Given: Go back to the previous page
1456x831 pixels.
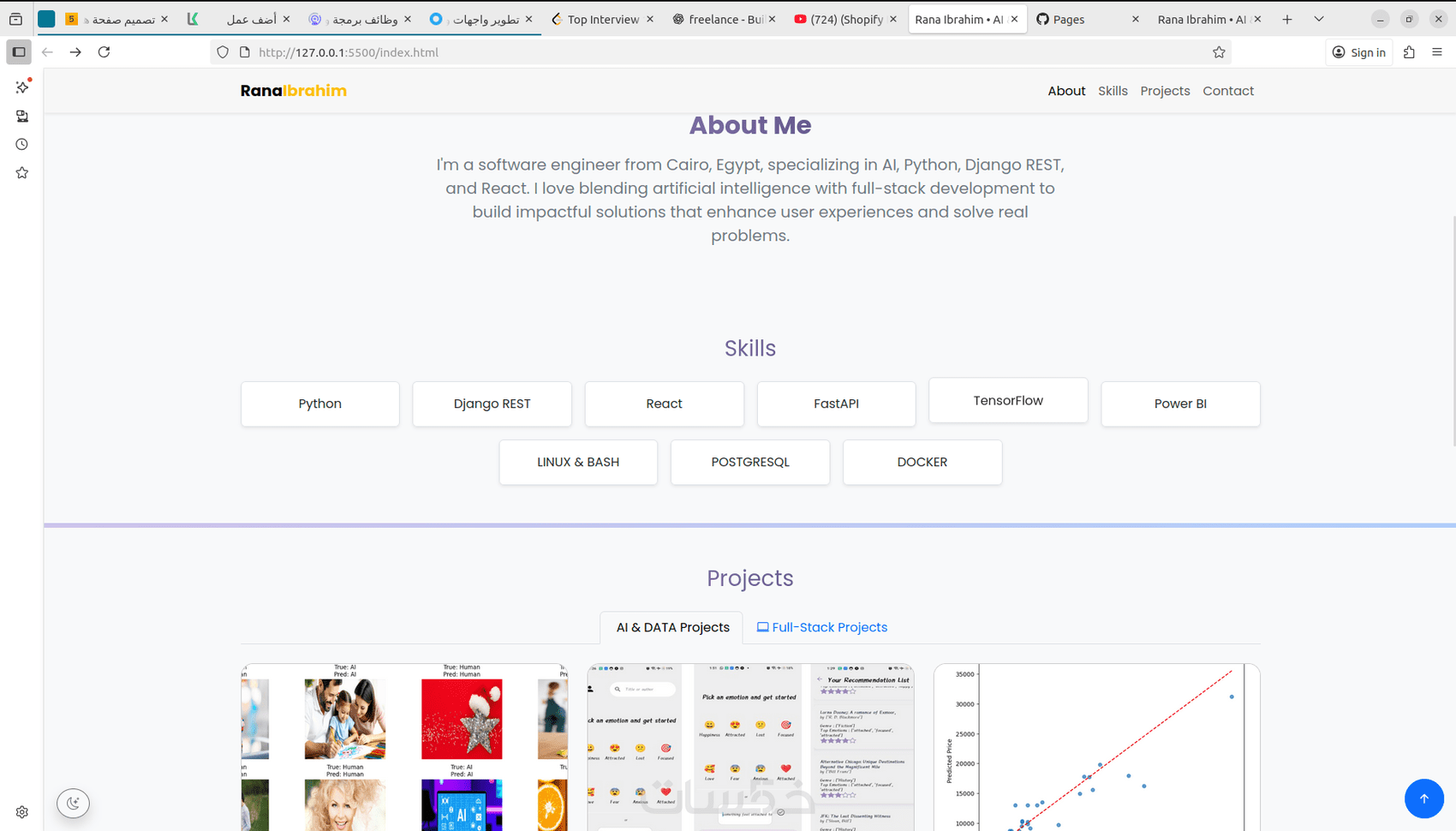Looking at the screenshot, I should click(48, 52).
